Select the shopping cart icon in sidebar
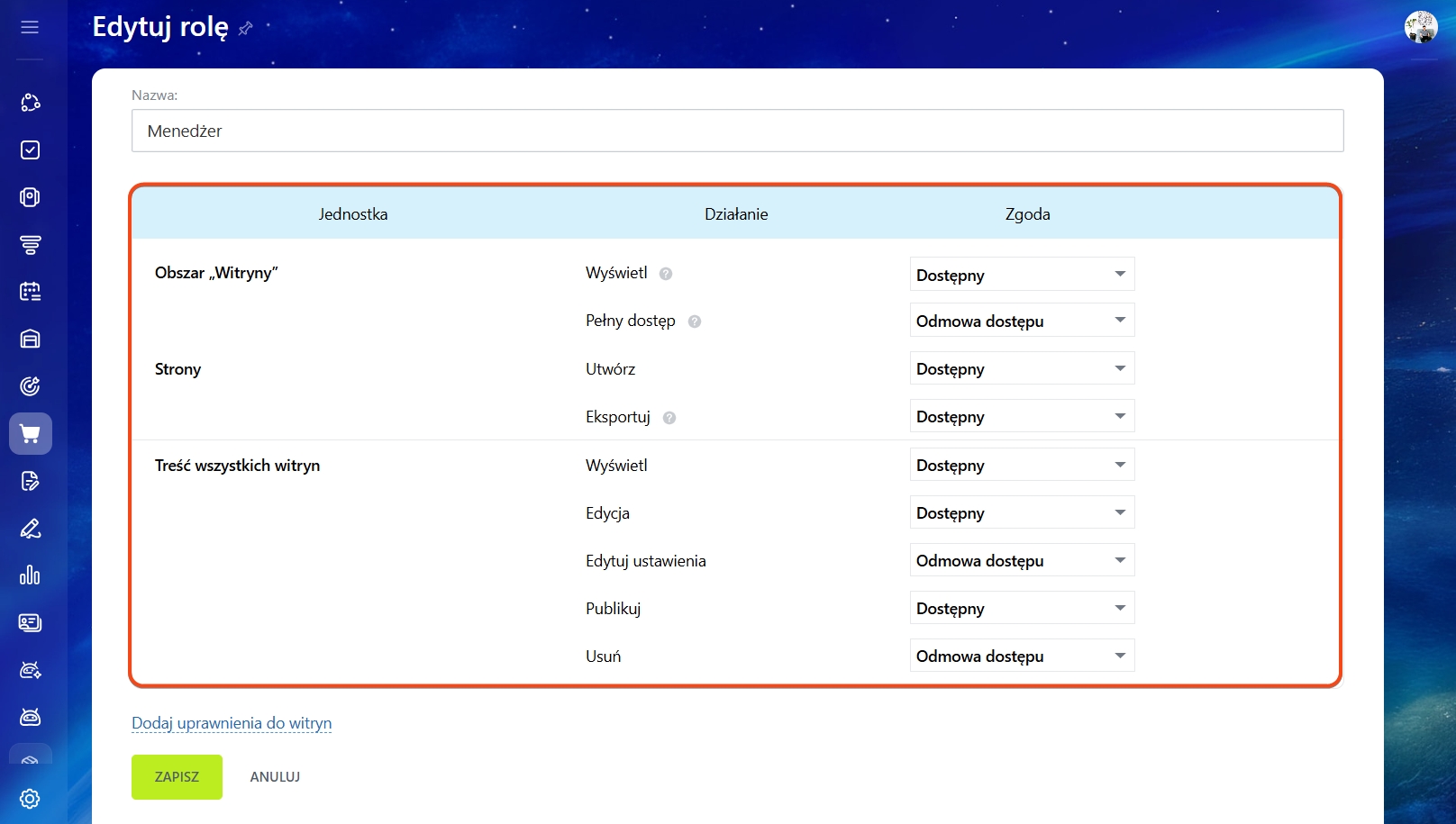 (30, 434)
